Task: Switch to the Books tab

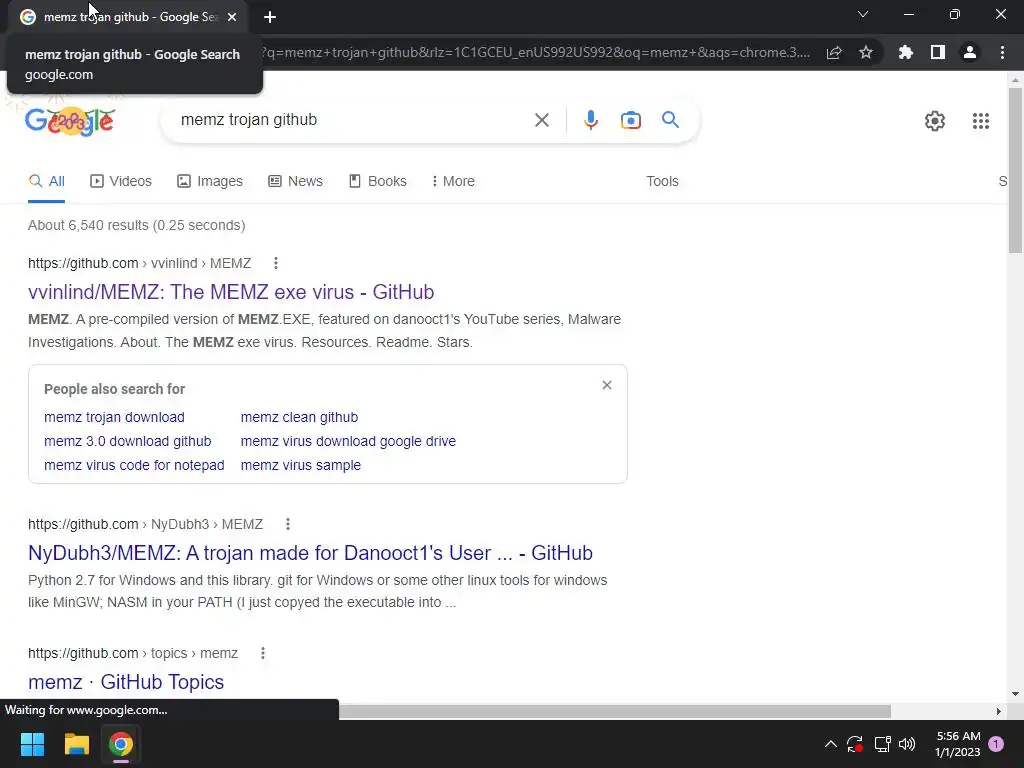Action: tap(377, 182)
